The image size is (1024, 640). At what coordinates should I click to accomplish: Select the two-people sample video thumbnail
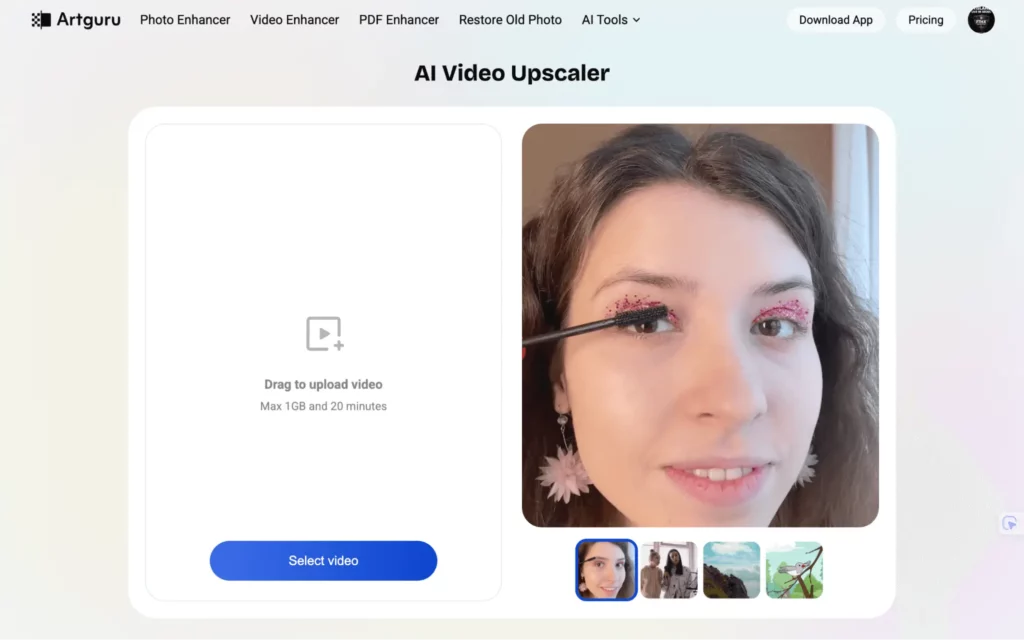coord(668,568)
